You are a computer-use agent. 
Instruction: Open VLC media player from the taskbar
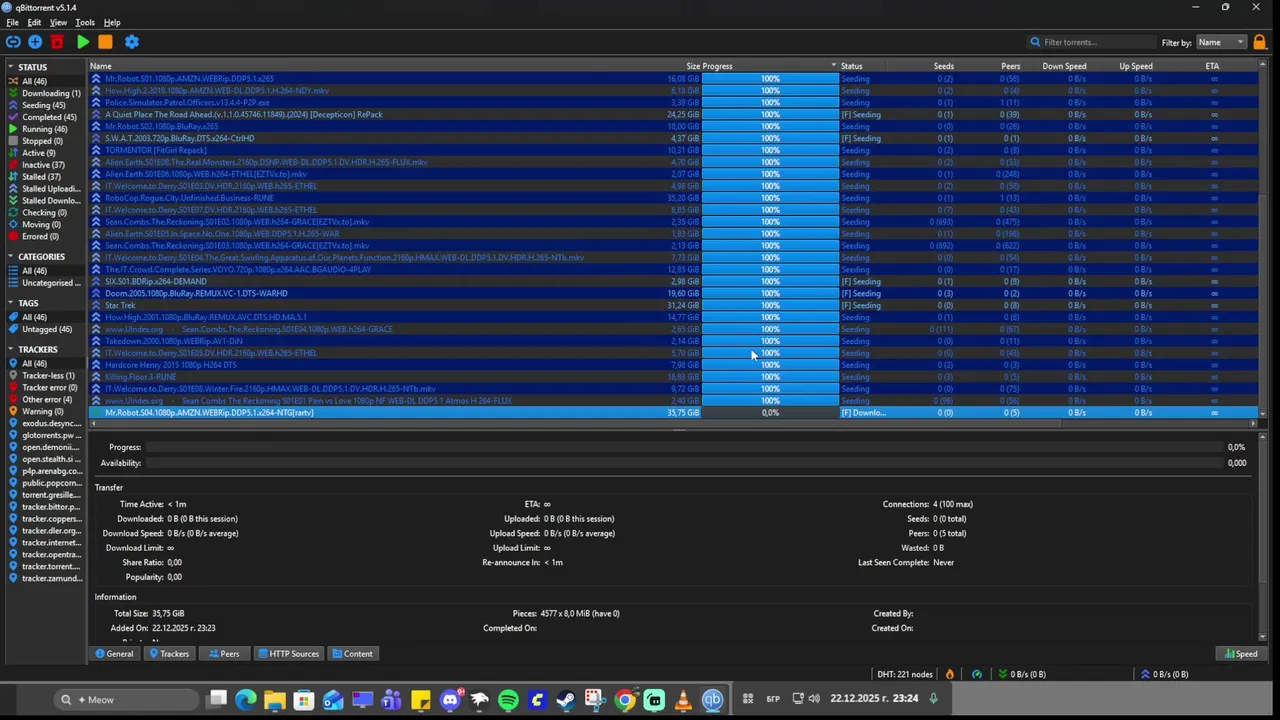pyautogui.click(x=684, y=699)
